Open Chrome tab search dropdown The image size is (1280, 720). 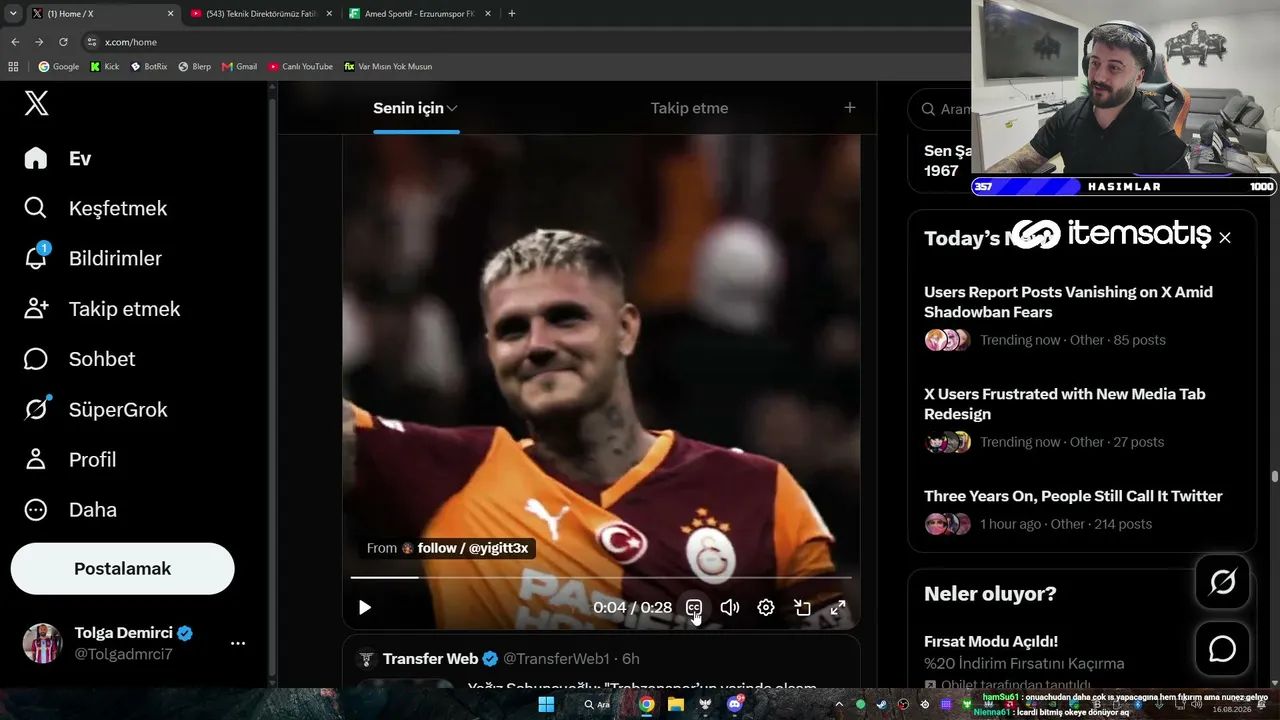13,14
